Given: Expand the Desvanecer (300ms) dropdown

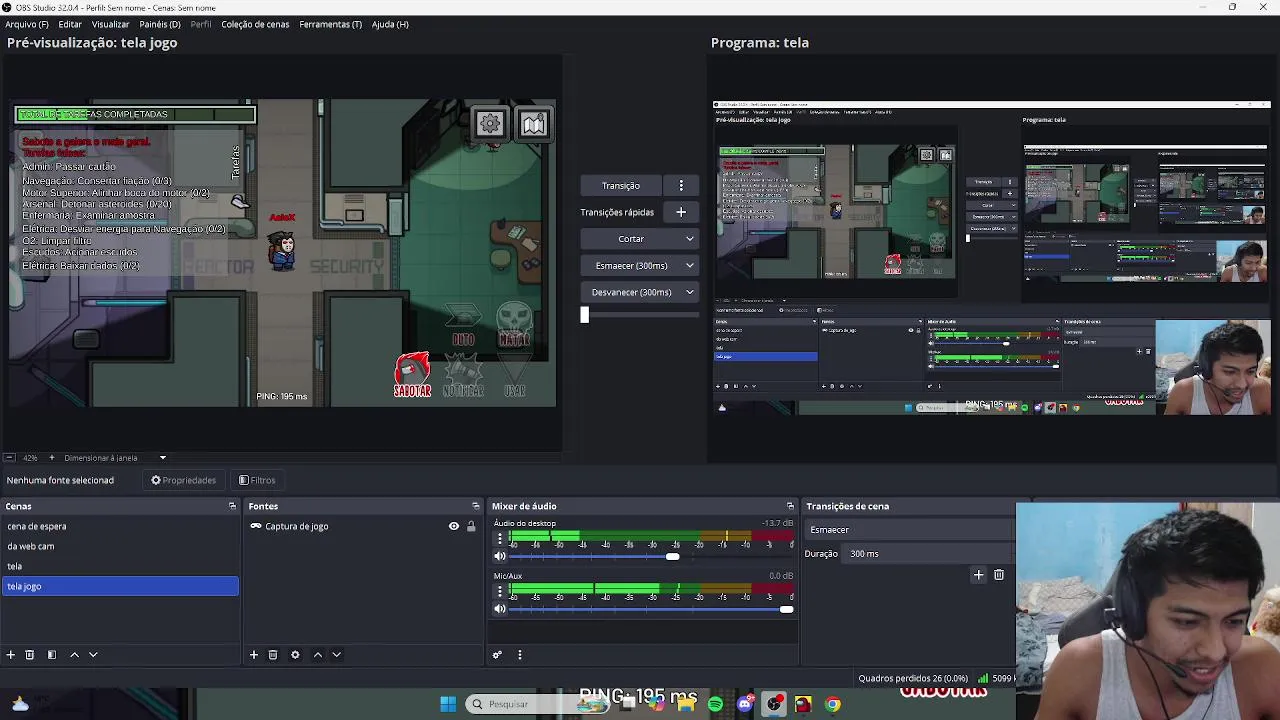Looking at the screenshot, I should [x=689, y=292].
